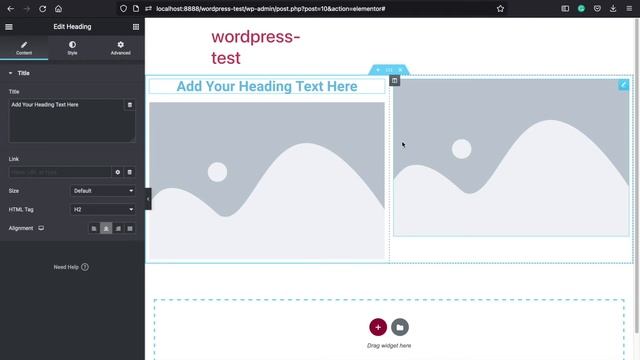This screenshot has width=640, height=360.
Task: Set alignment to center
Action: pos(106,229)
